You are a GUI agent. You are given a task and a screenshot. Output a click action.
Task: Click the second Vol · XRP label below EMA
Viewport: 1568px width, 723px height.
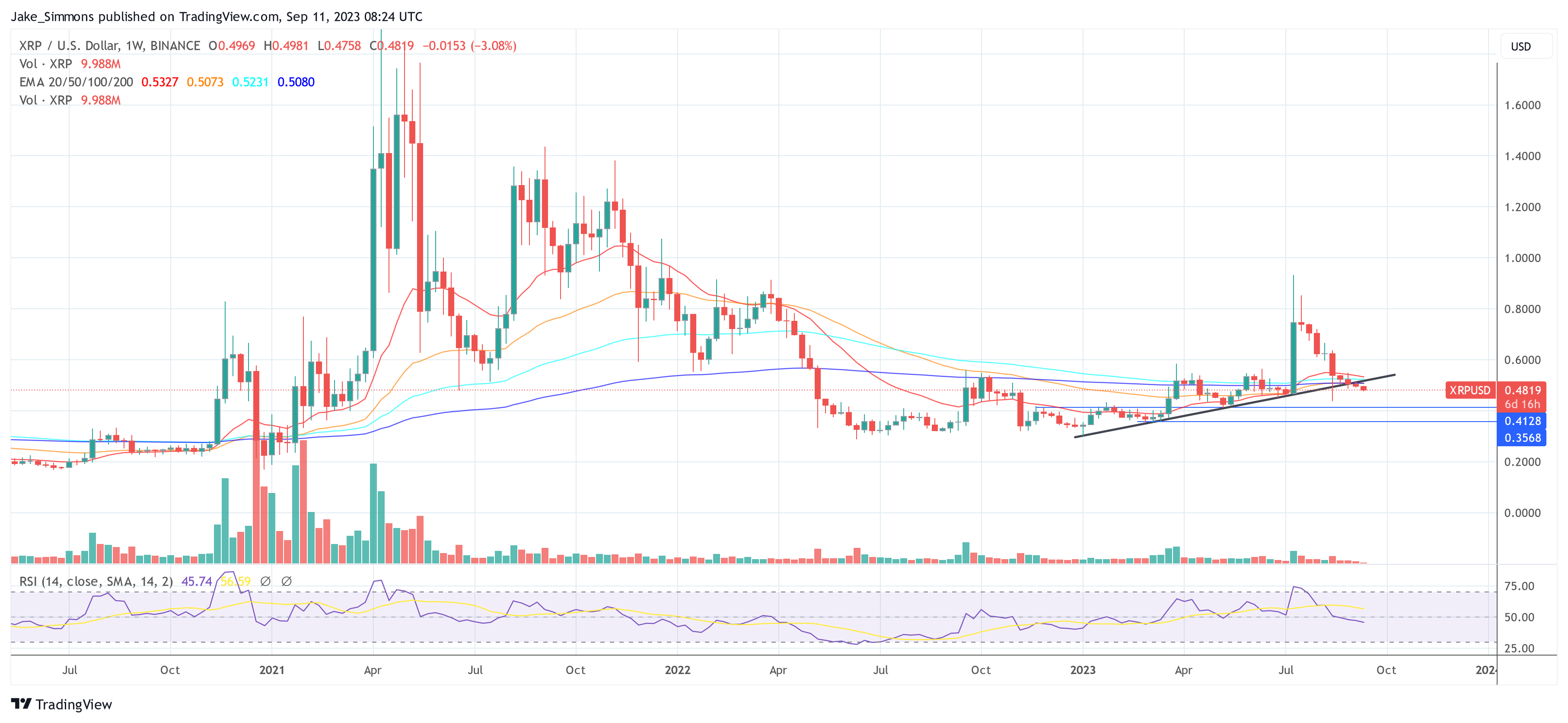point(46,100)
